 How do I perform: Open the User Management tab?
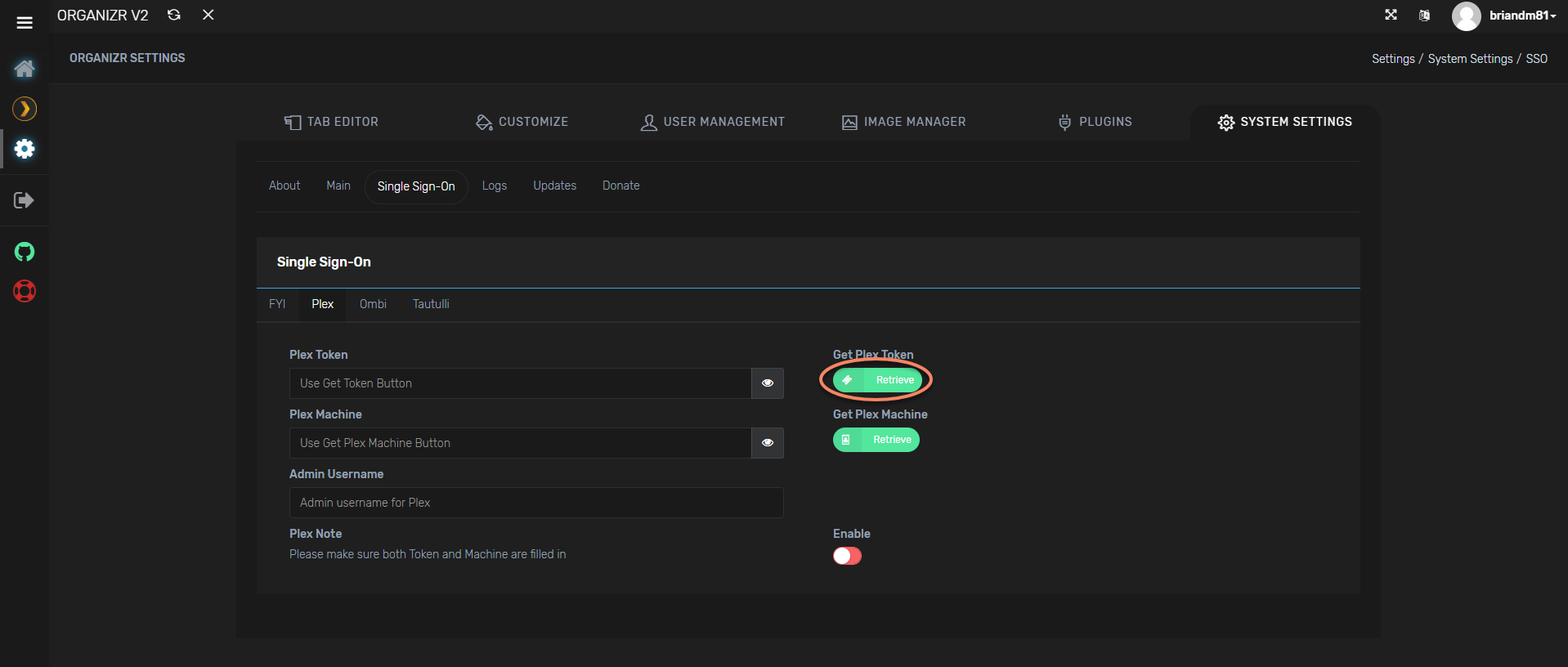712,122
